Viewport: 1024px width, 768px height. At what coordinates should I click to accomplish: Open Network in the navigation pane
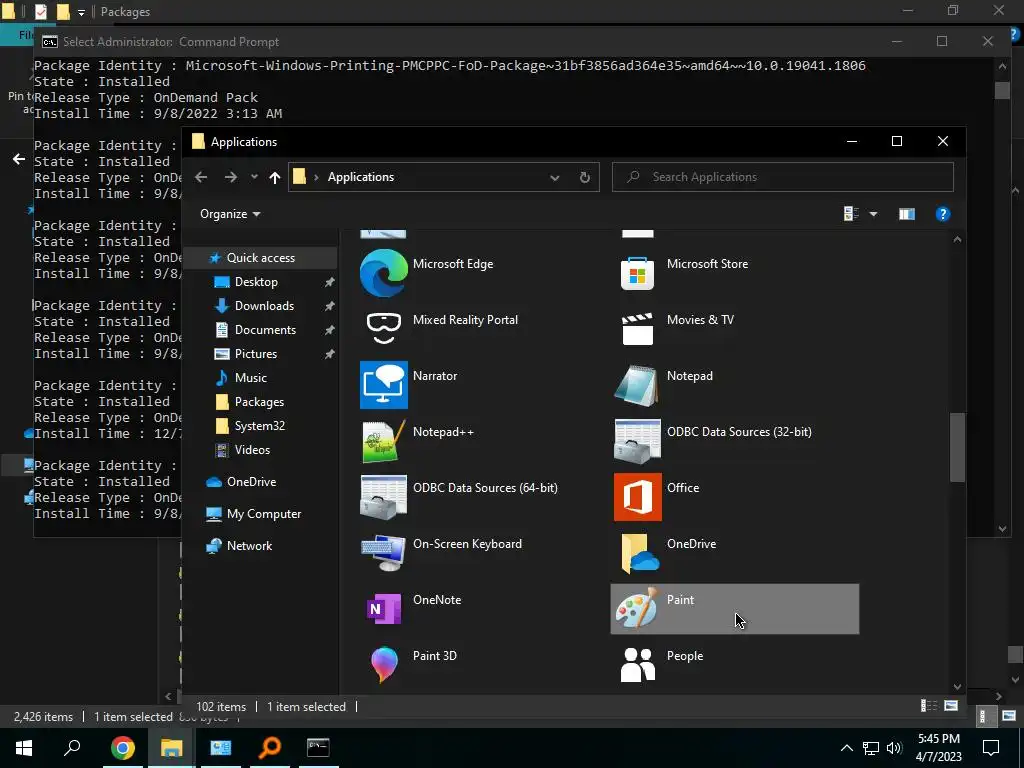249,546
